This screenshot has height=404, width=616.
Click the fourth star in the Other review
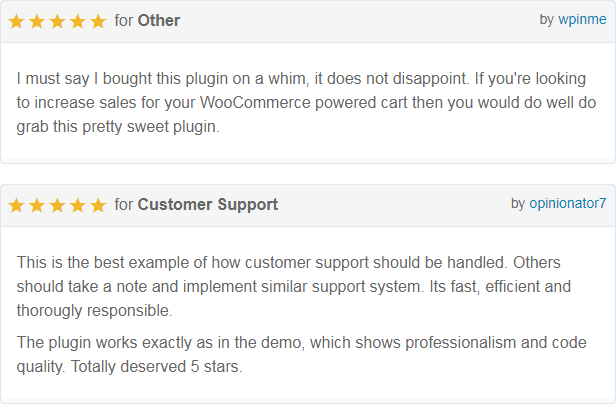click(78, 21)
